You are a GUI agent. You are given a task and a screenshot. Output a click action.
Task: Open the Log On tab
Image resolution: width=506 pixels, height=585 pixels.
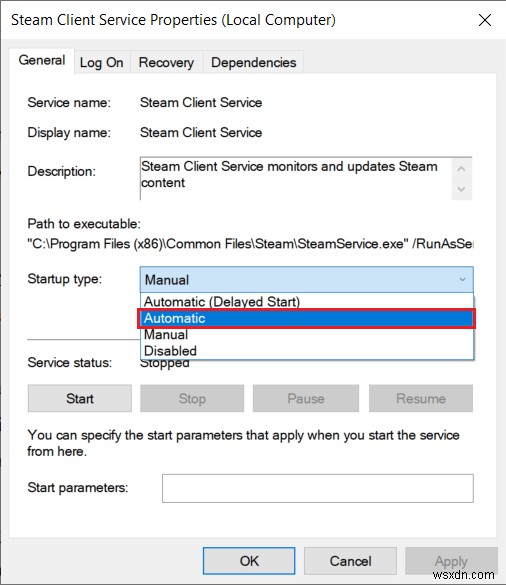click(x=102, y=62)
